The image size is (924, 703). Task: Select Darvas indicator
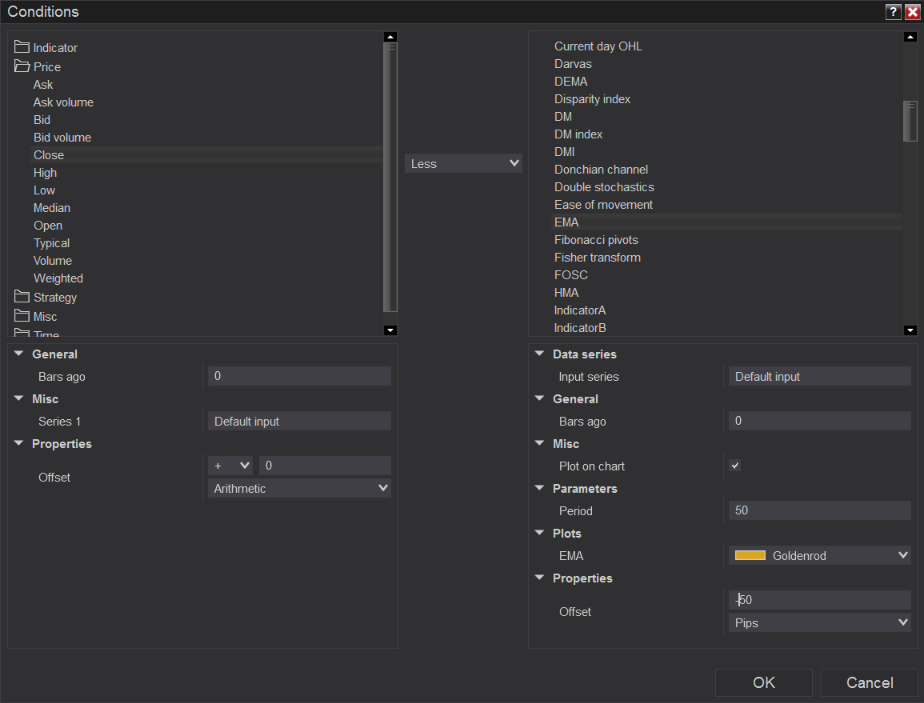(573, 64)
